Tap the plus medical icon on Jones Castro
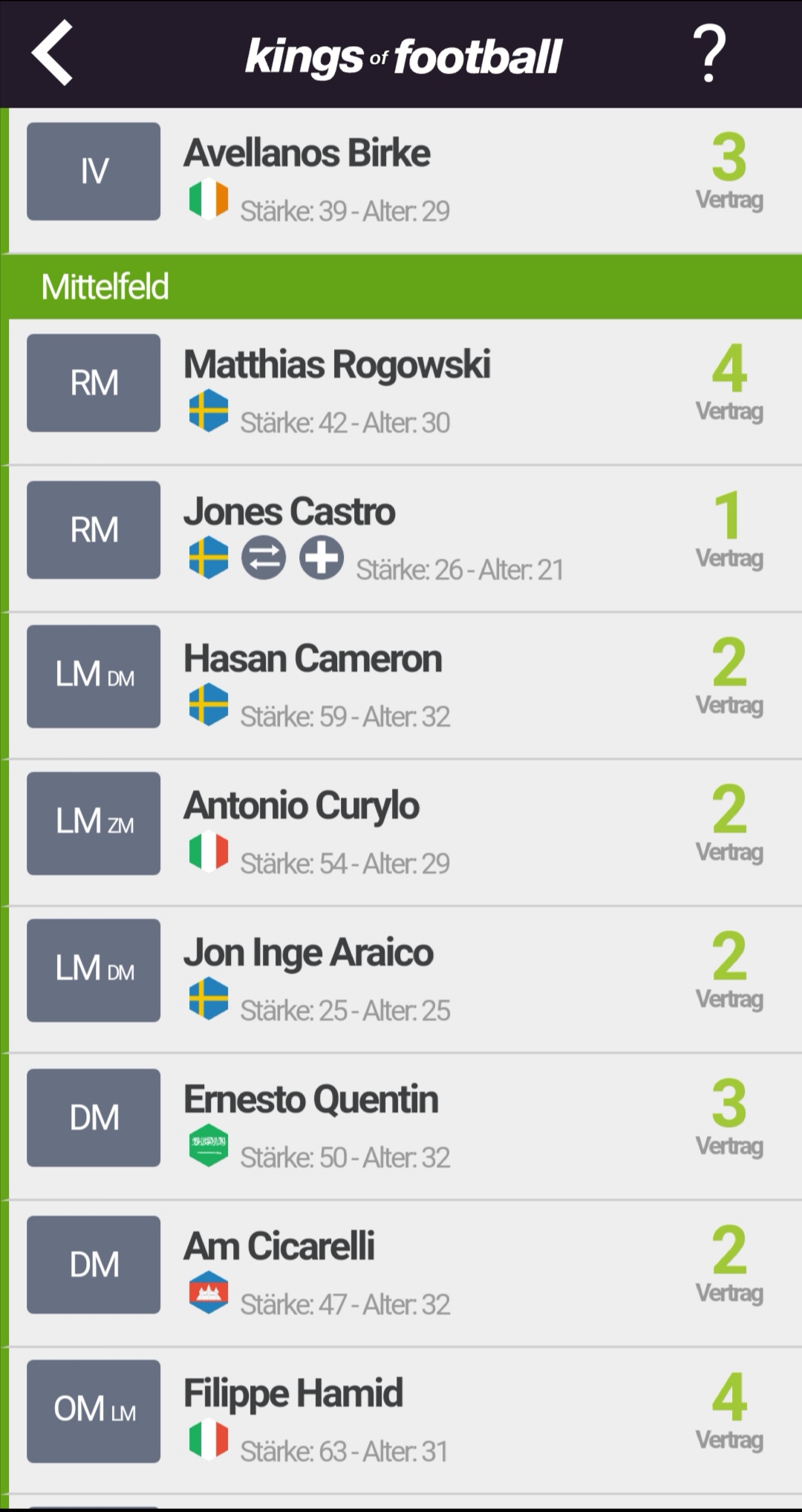This screenshot has width=802, height=1512. tap(322, 557)
